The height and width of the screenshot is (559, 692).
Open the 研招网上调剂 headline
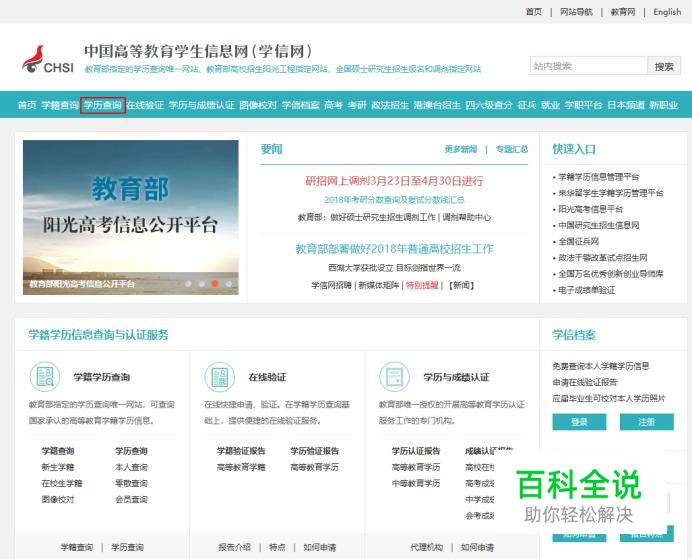[x=394, y=181]
